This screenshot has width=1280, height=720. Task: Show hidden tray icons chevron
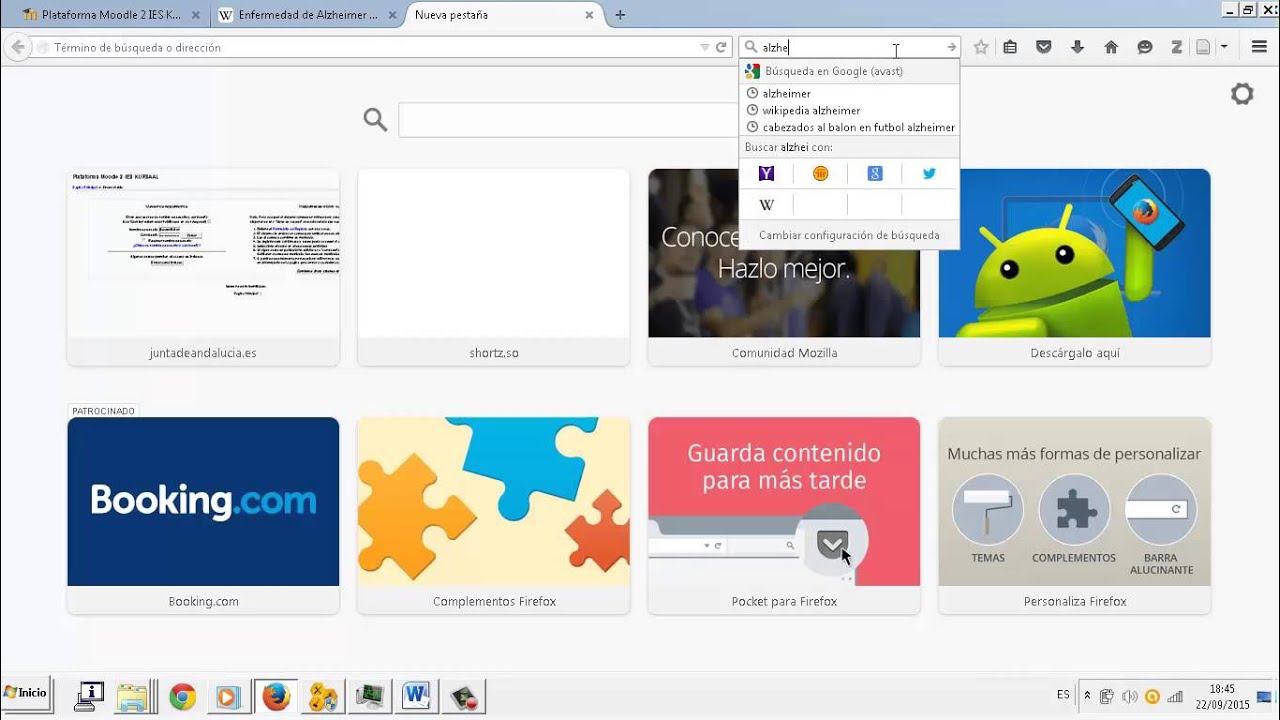click(1087, 695)
